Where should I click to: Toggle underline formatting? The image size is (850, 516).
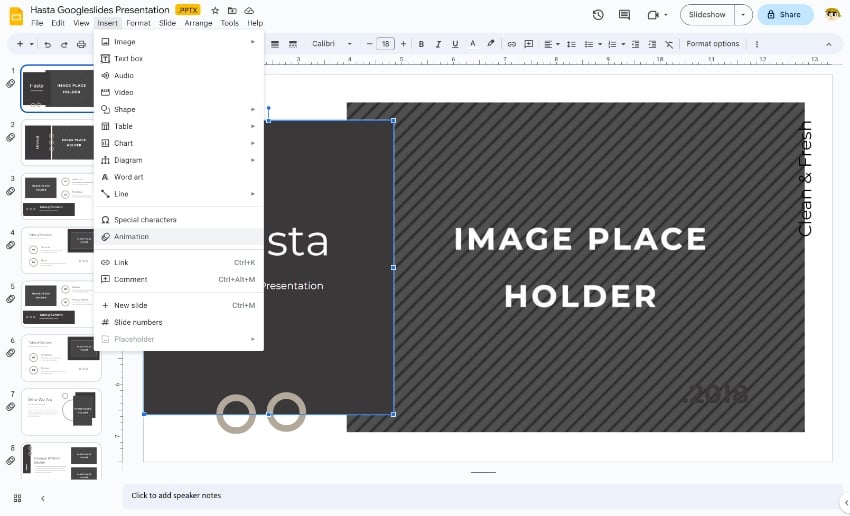coord(455,44)
